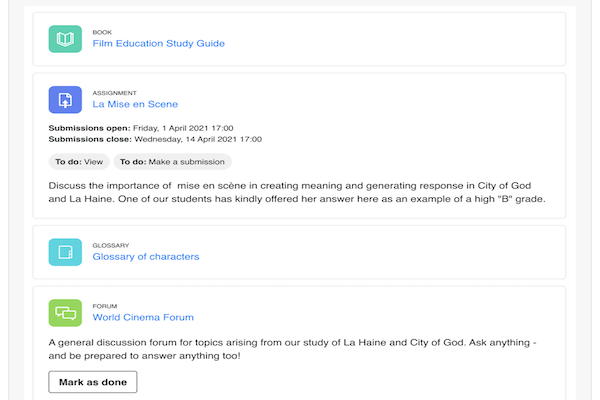The image size is (600, 400).
Task: Click the FORUM type label
Action: coord(104,306)
